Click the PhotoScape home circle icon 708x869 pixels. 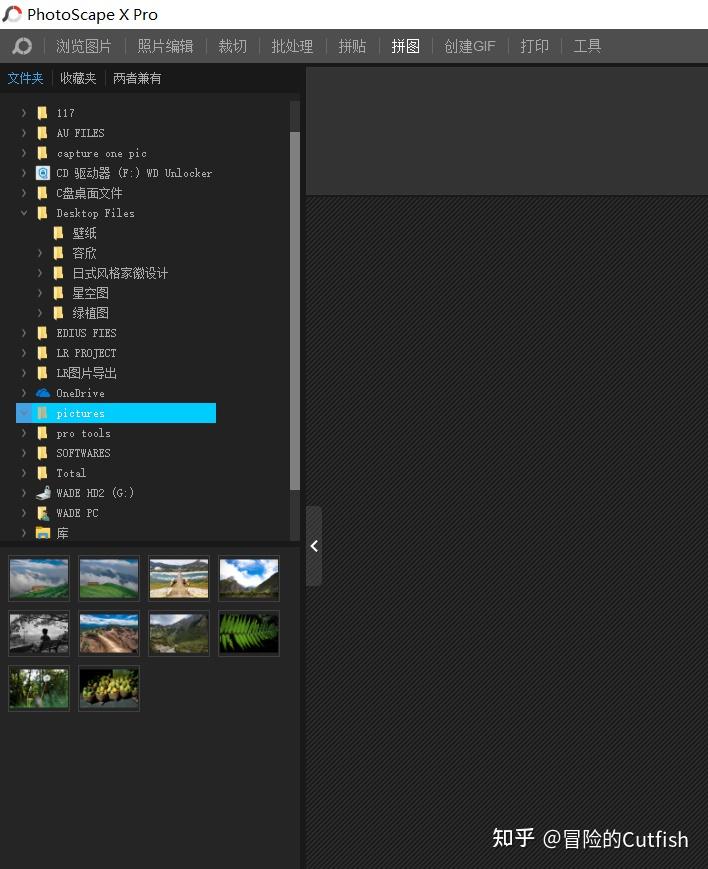[22, 46]
